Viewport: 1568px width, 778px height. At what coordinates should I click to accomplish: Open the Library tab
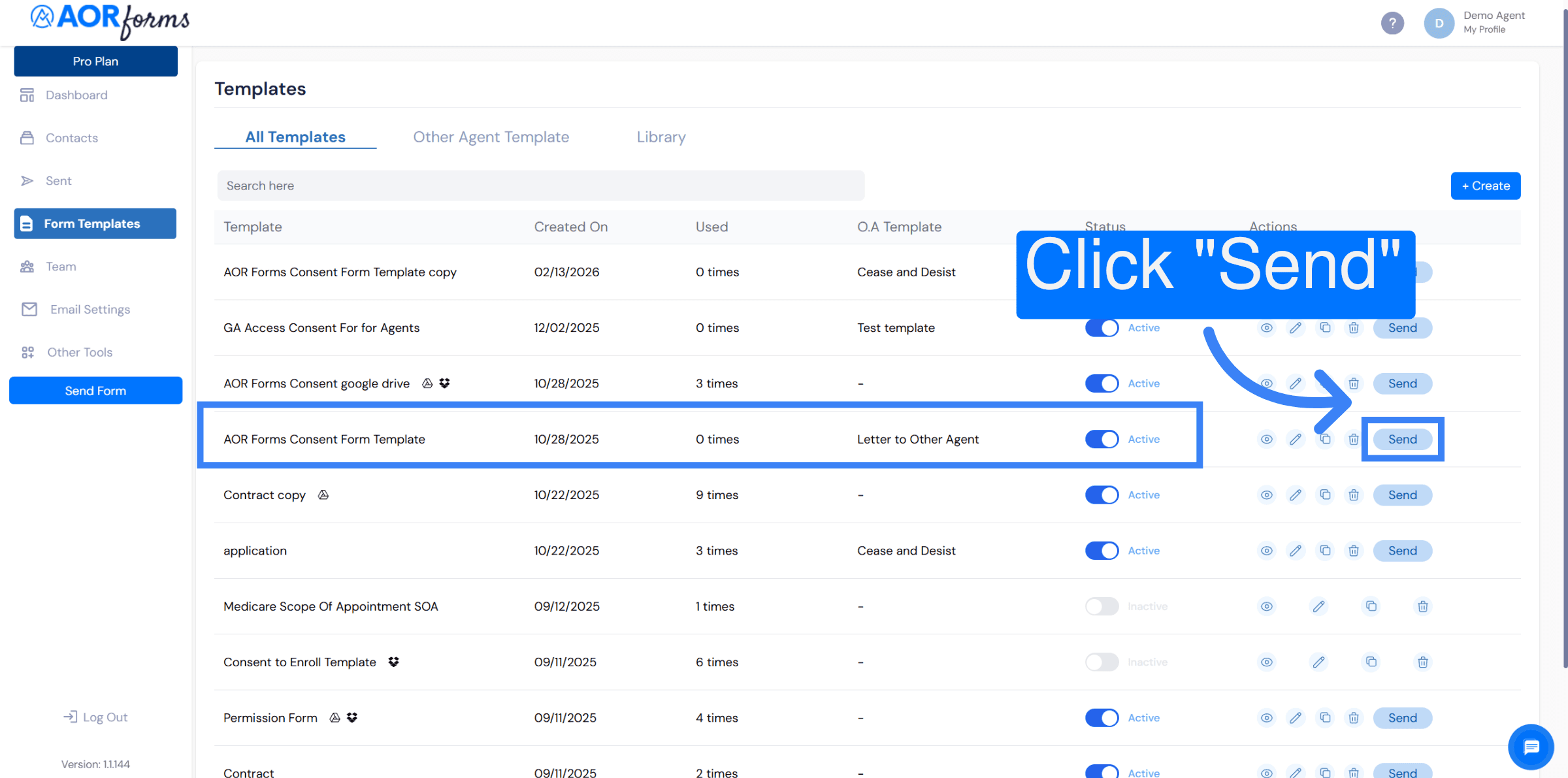coord(661,137)
